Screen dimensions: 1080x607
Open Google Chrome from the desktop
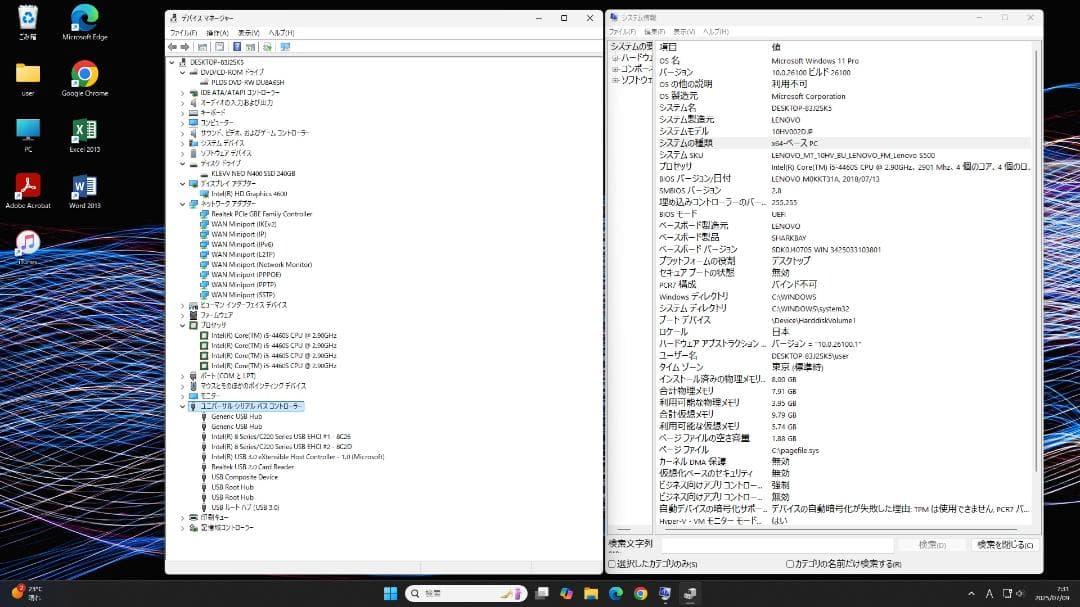click(x=83, y=75)
